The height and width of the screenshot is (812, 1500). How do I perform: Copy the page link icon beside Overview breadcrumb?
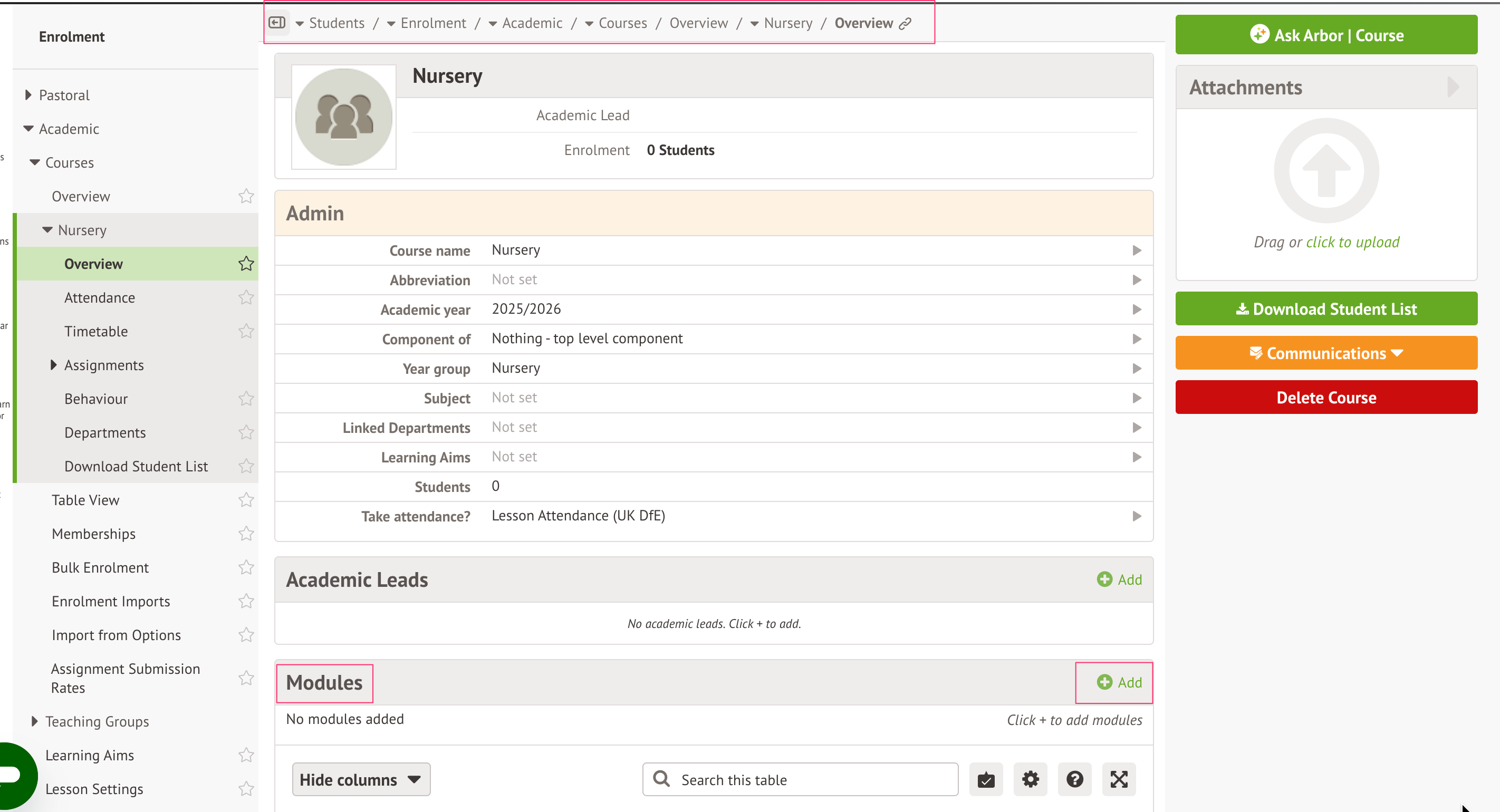(905, 23)
